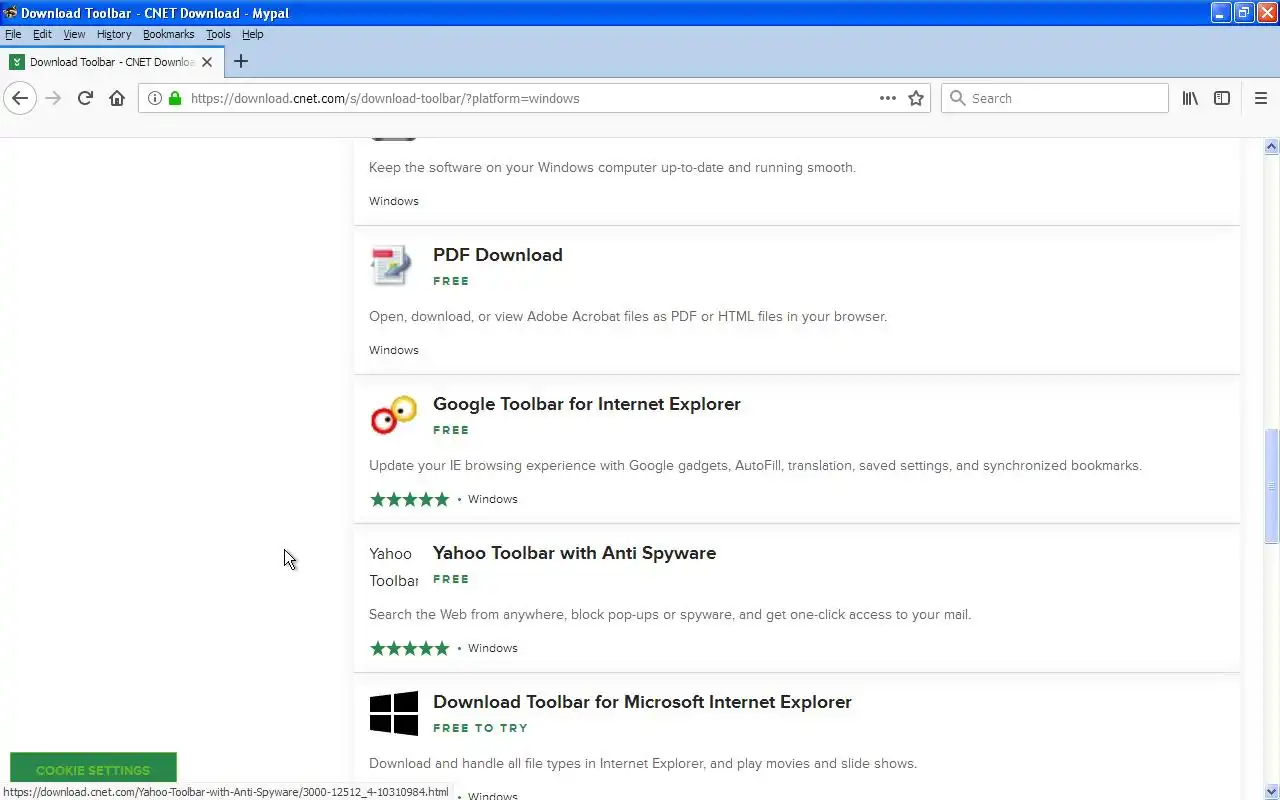This screenshot has width=1280, height=800.
Task: Open Google Toolbar for Internet Explorer listing
Action: point(587,404)
